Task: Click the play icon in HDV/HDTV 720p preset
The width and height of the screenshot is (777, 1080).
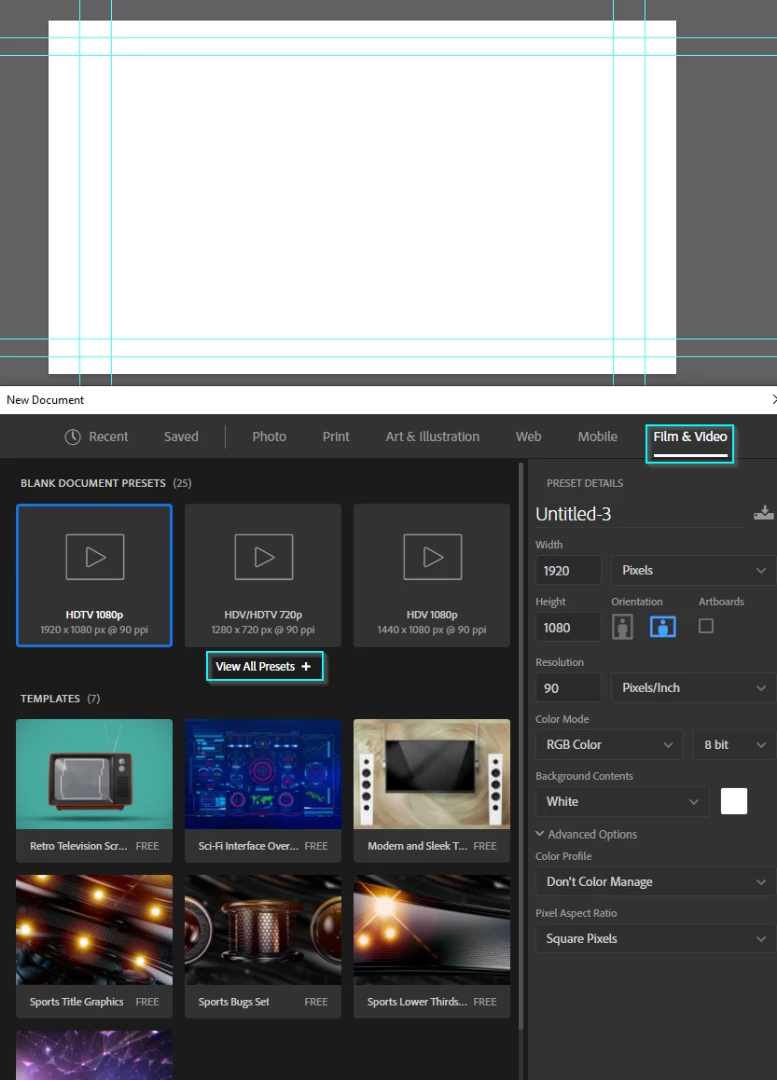Action: pos(264,557)
